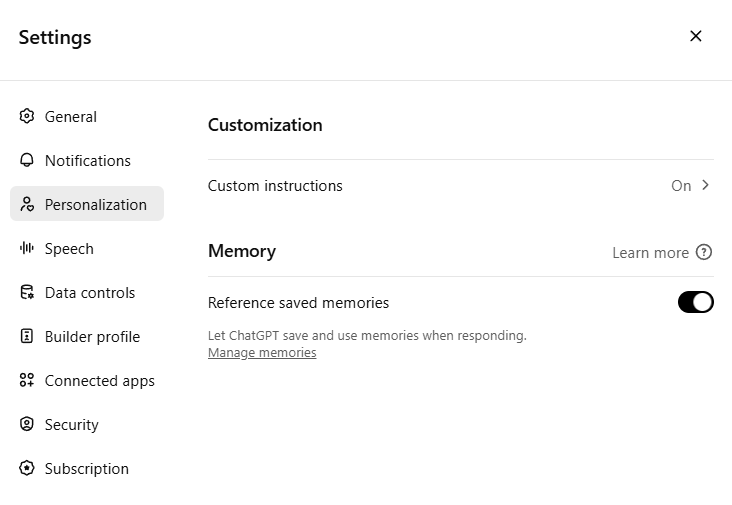Click the On status for Custom instructions
The height and width of the screenshot is (505, 732).
(681, 186)
